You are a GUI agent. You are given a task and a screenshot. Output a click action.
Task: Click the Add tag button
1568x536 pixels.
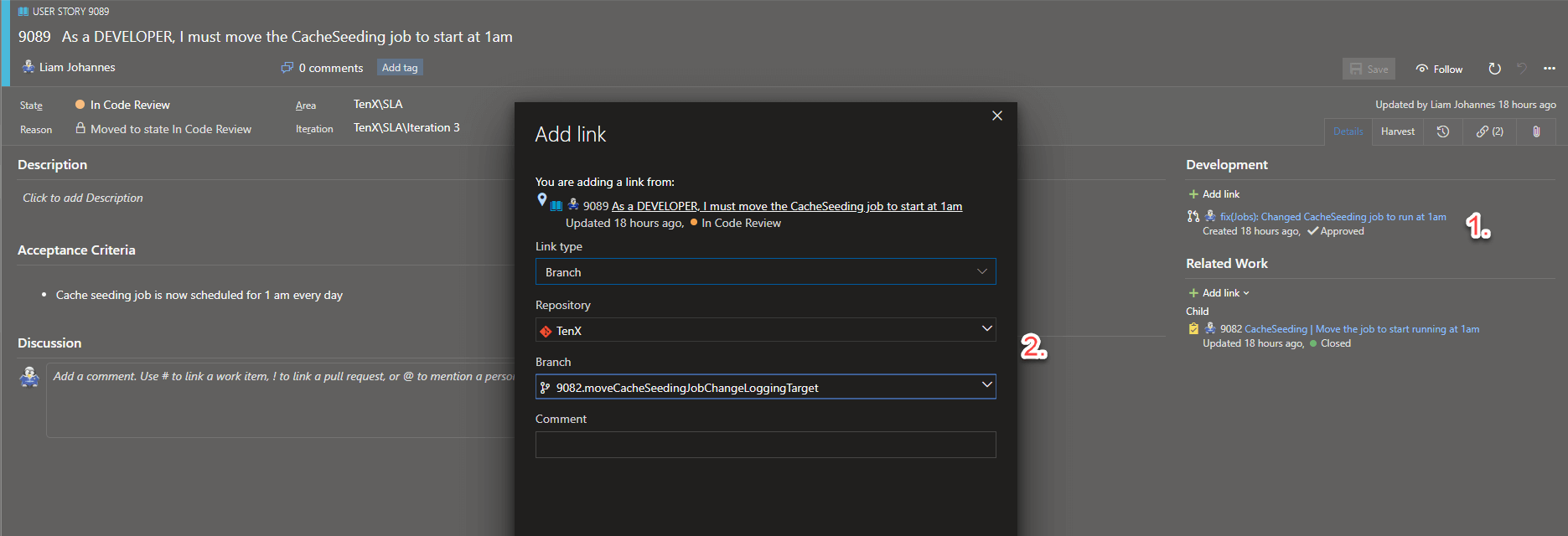point(400,68)
